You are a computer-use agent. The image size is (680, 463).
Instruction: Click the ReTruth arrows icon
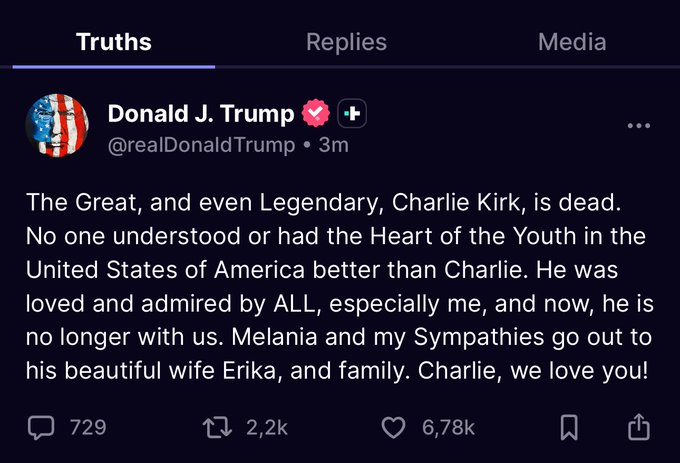pos(215,428)
